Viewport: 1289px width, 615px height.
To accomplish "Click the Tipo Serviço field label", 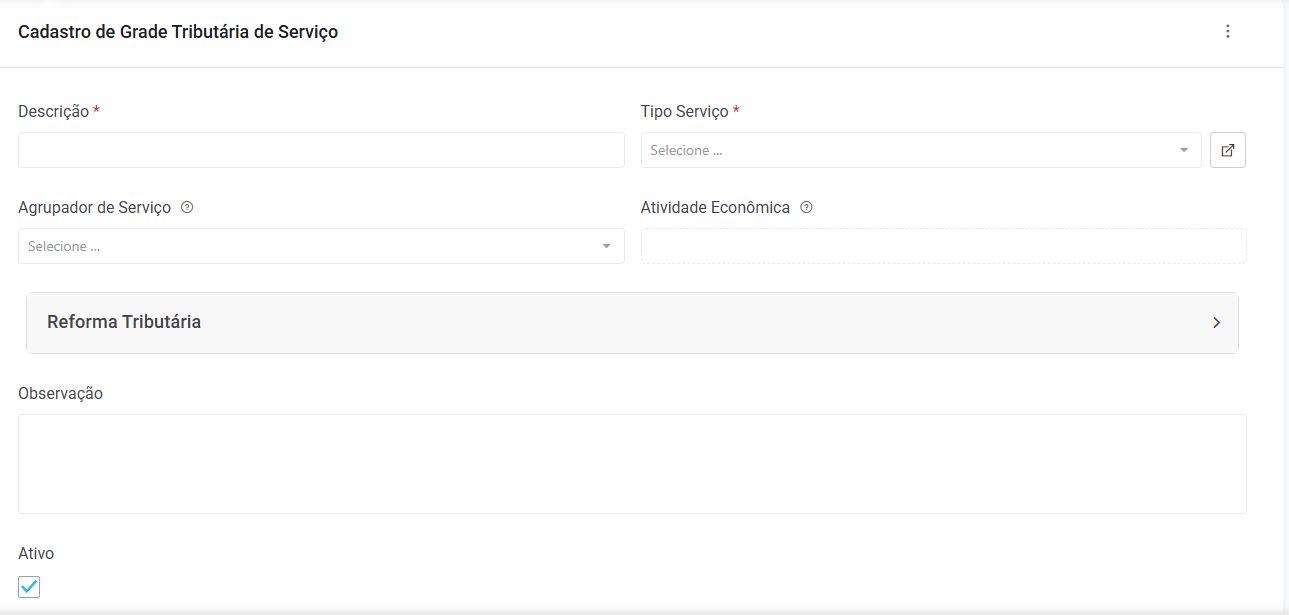I will (x=684, y=112).
